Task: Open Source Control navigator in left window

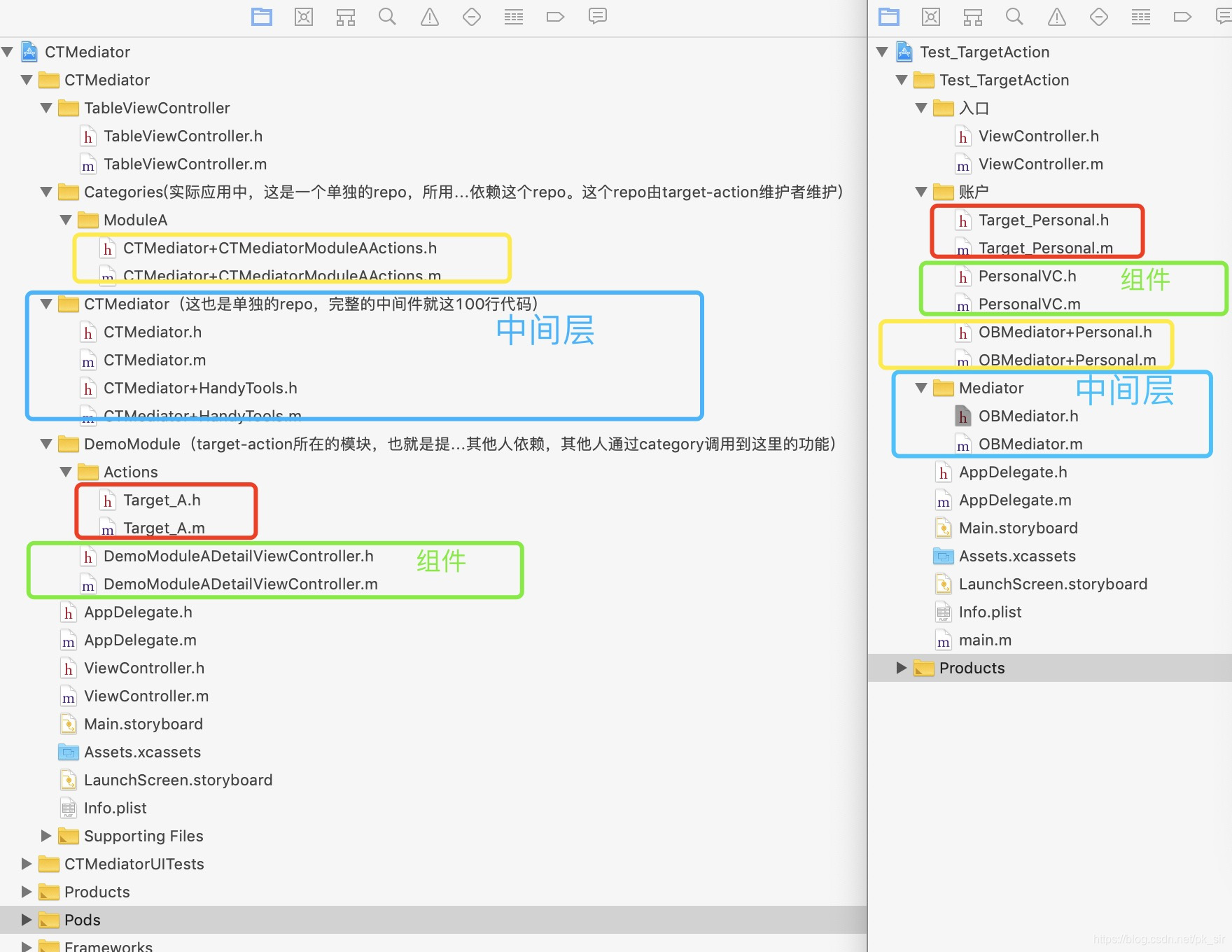Action: [304, 17]
